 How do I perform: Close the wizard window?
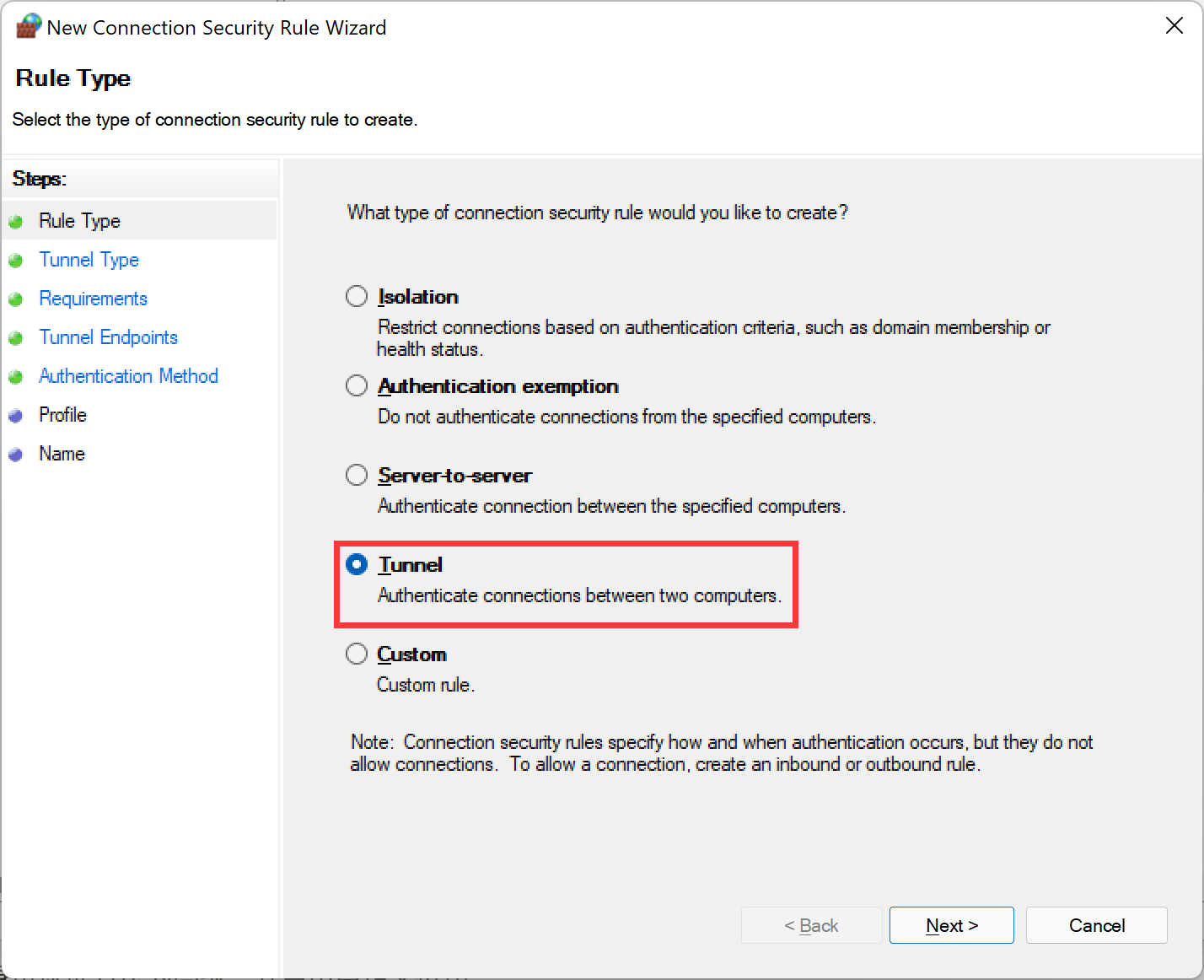pos(1174,26)
